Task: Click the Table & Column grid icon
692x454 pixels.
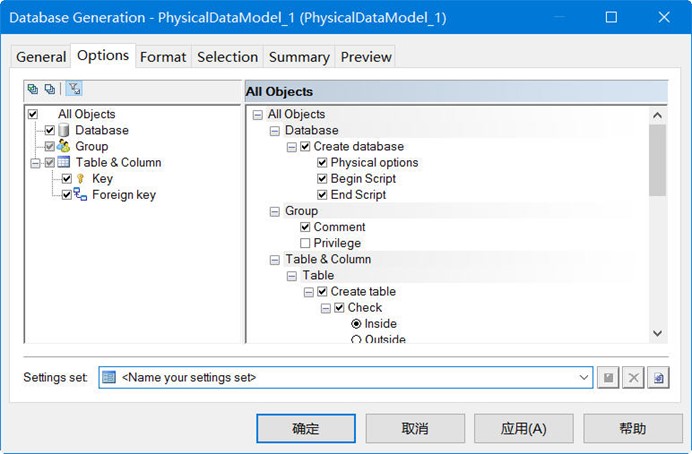Action: click(64, 162)
